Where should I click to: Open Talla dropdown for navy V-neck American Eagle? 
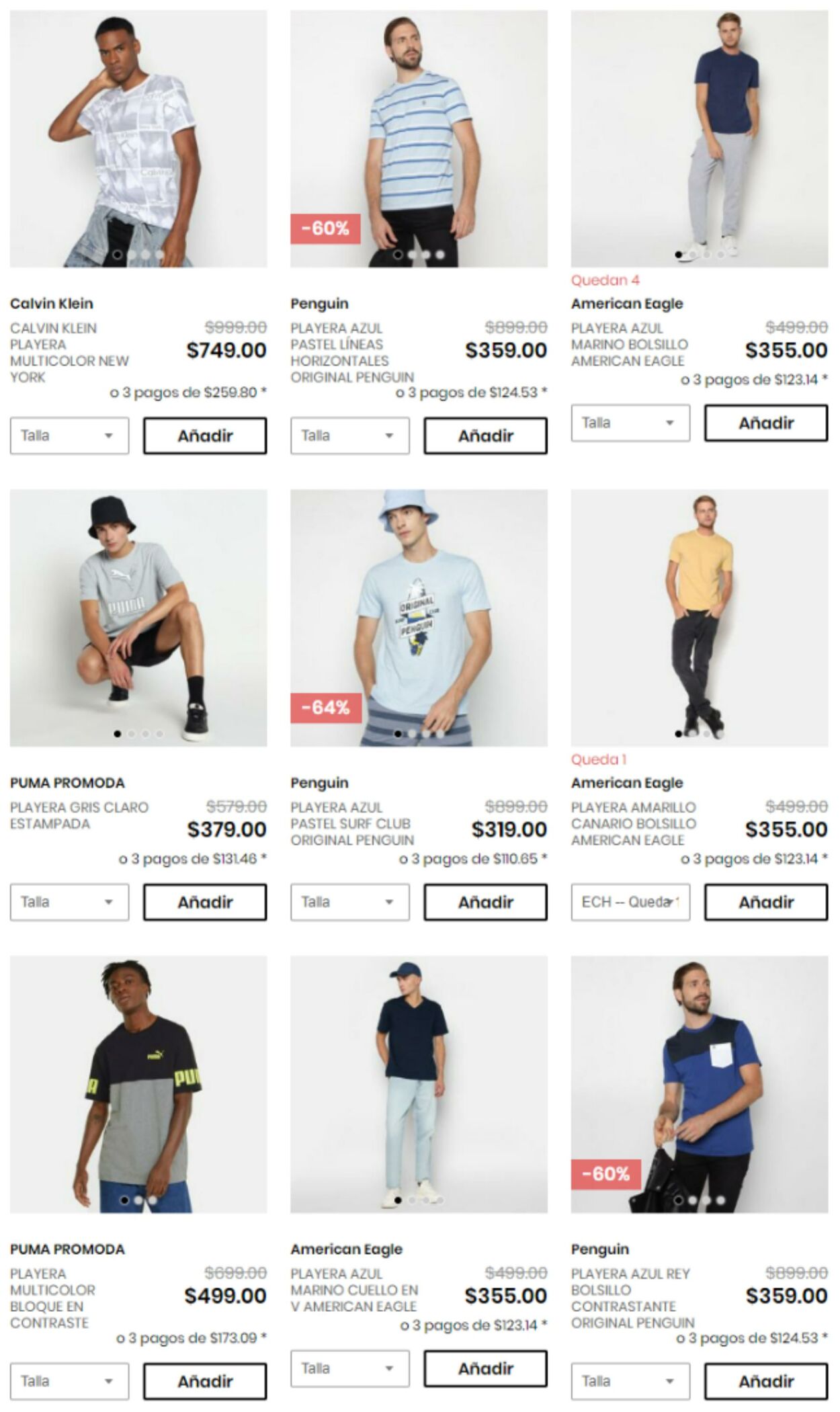point(349,1368)
